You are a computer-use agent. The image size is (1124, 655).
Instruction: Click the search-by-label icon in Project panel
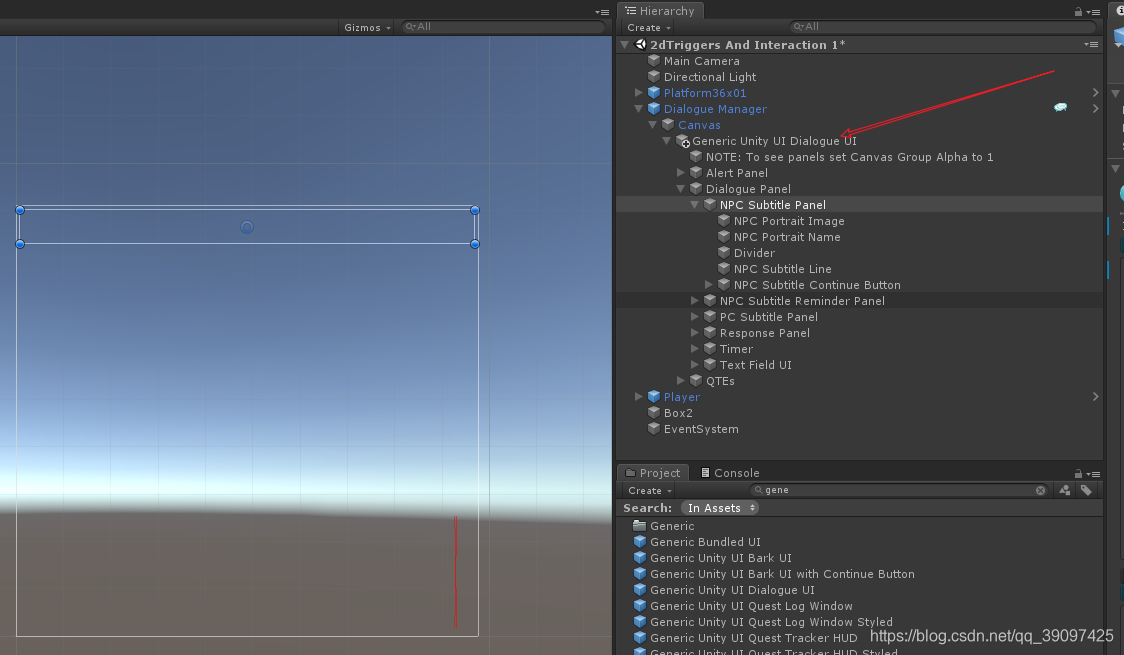[1087, 490]
